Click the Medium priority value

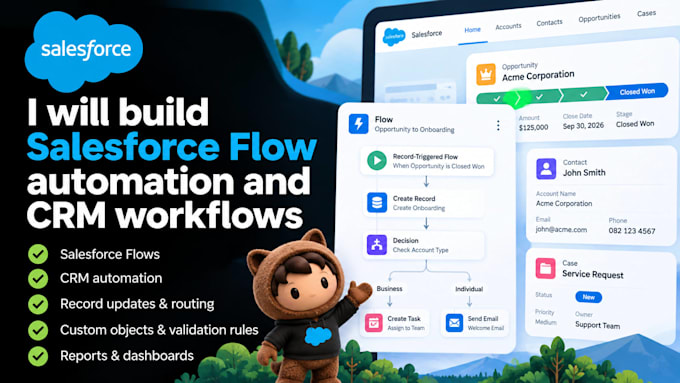[546, 322]
